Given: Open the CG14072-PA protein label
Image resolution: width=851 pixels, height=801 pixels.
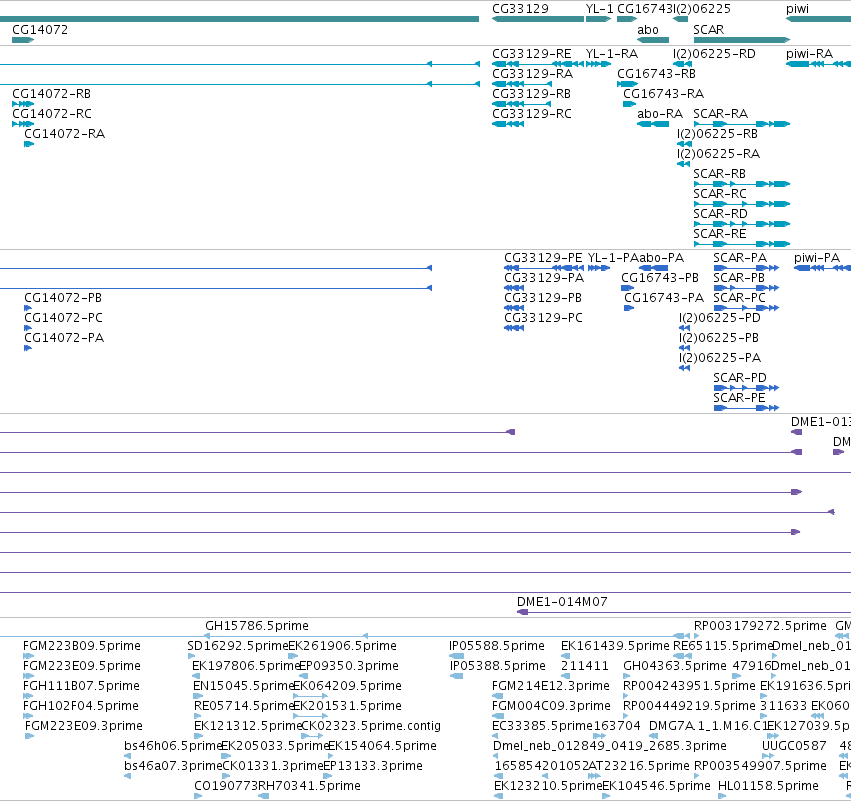Looking at the screenshot, I should pos(64,338).
